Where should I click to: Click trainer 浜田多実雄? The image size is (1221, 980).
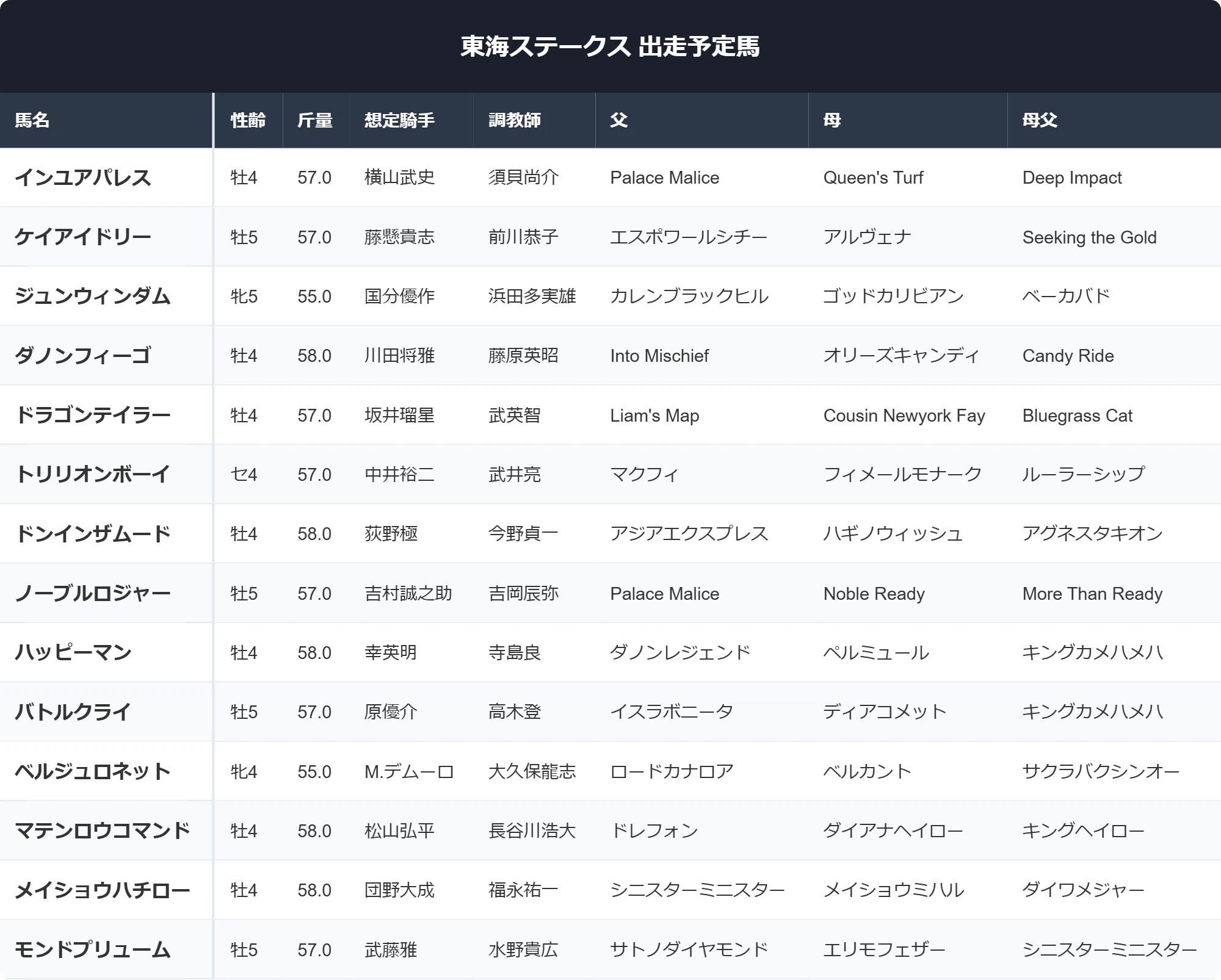coord(532,296)
